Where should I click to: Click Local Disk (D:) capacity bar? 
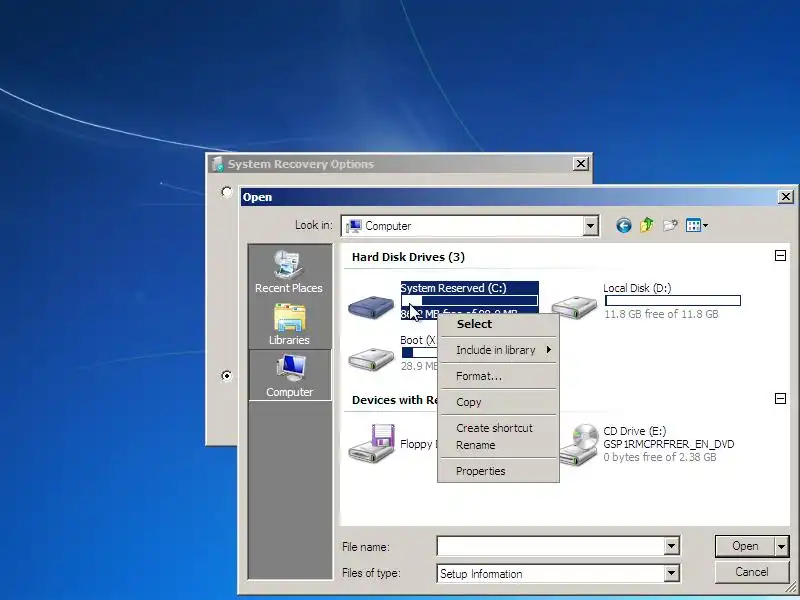(x=672, y=301)
